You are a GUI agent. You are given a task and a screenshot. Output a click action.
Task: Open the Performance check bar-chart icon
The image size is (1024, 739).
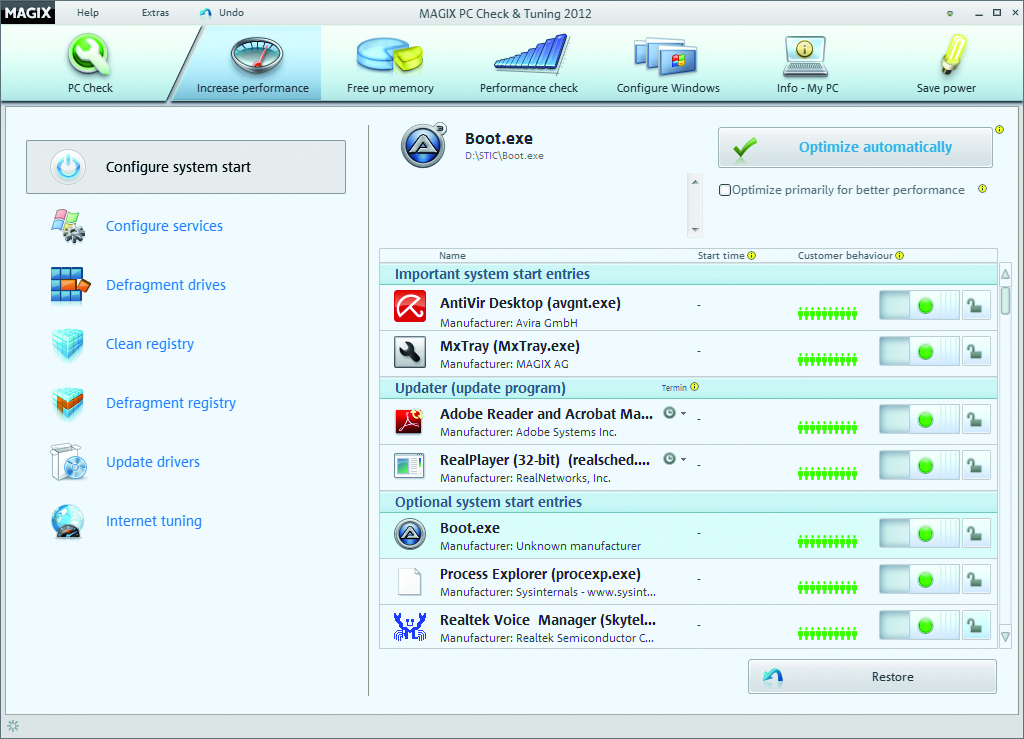tap(532, 54)
